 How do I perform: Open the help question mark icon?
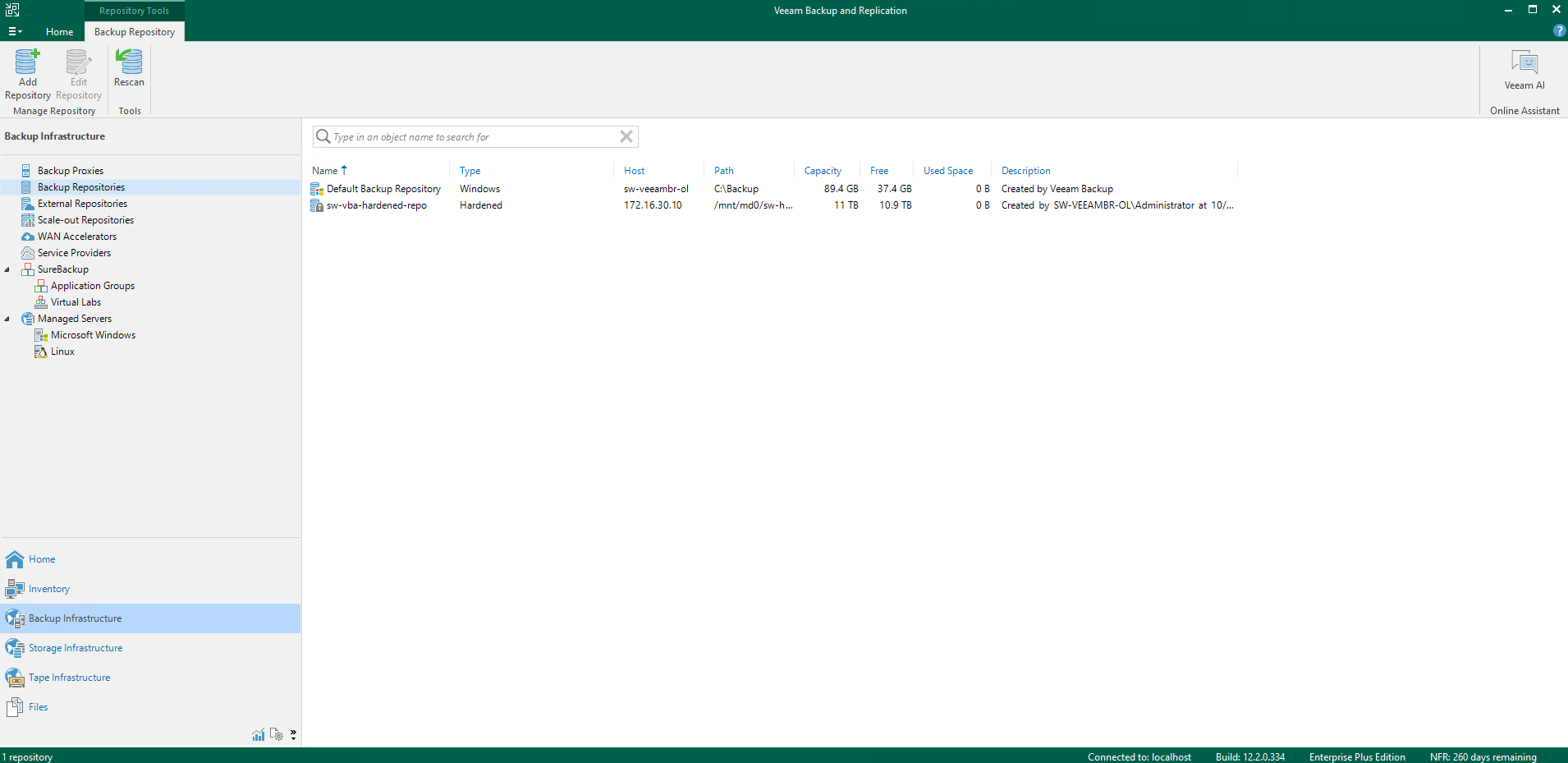(x=1559, y=30)
